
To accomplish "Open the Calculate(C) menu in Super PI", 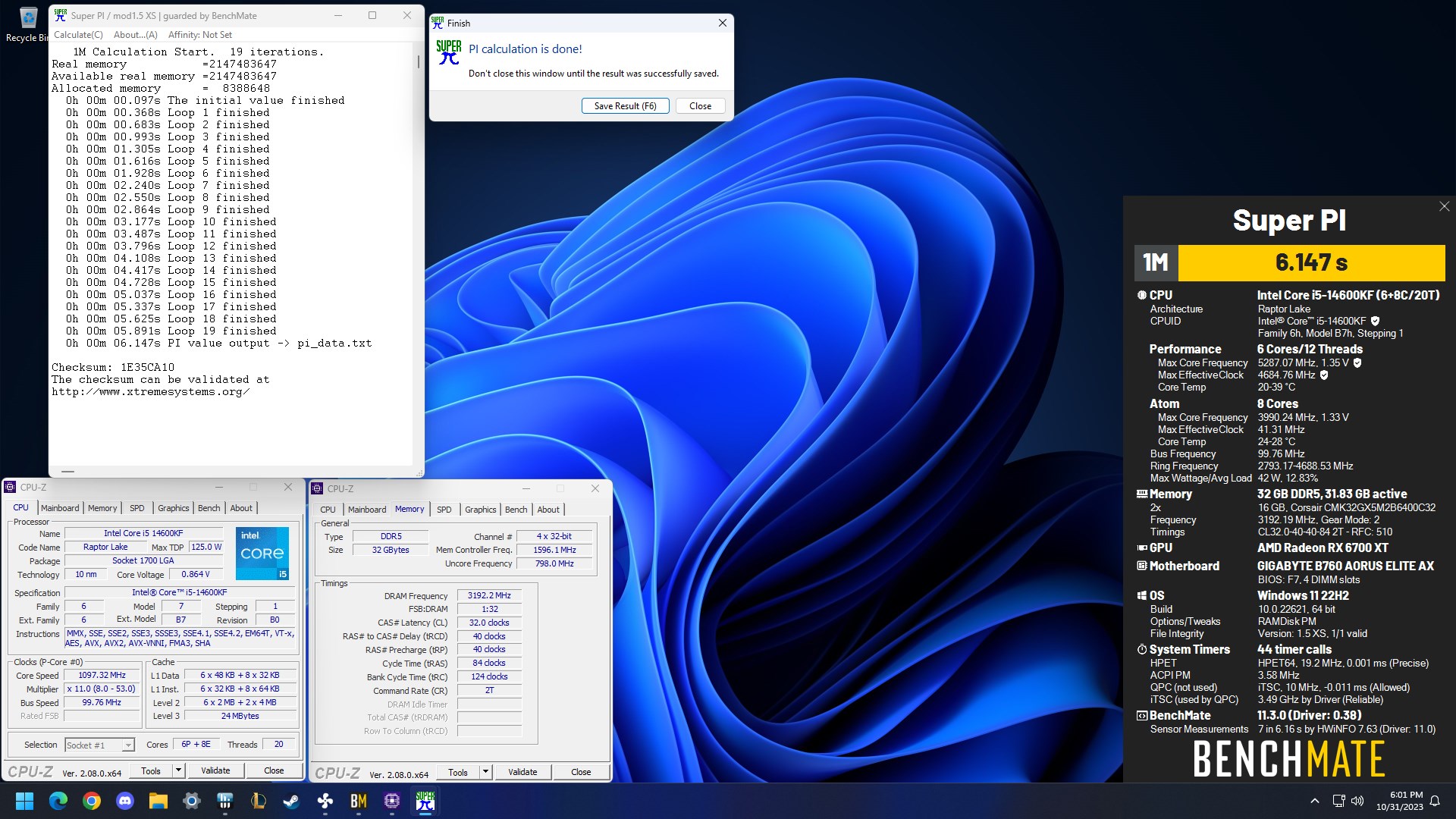I will (x=78, y=35).
